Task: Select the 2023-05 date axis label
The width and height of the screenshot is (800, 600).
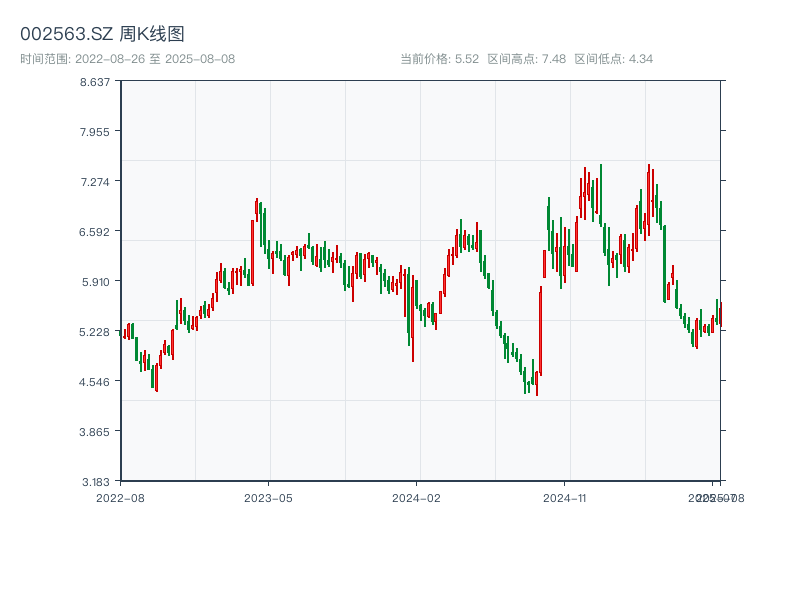Action: click(x=268, y=497)
